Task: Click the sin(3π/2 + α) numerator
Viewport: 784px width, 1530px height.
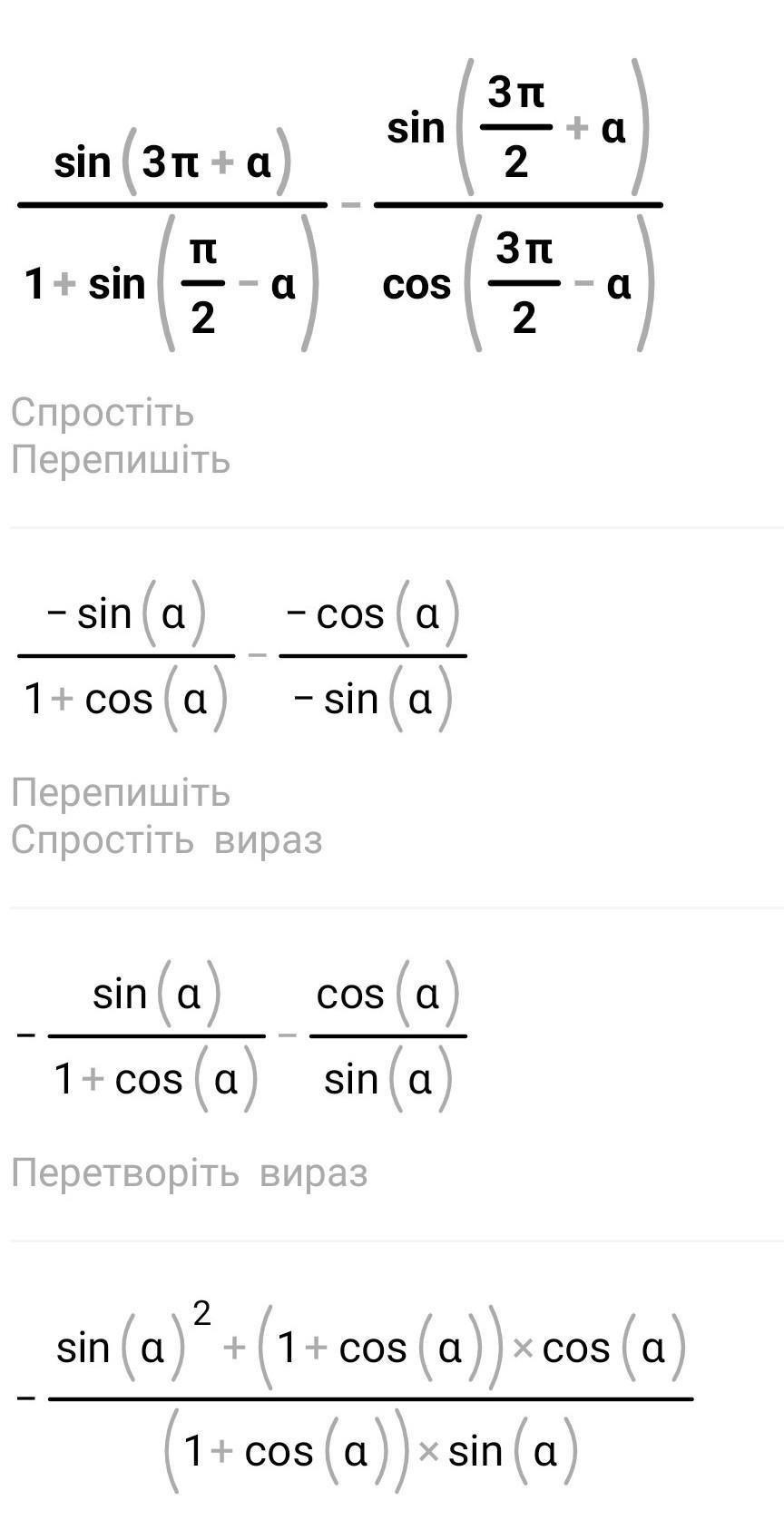Action: coord(517,128)
